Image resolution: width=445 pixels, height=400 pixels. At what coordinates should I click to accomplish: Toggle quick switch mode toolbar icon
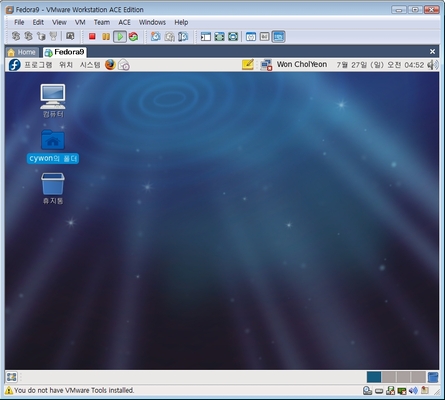[x=233, y=37]
